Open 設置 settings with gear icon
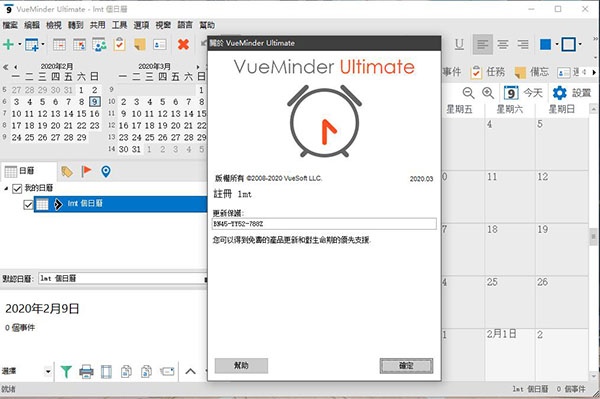This screenshot has width=600, height=399. pyautogui.click(x=572, y=93)
